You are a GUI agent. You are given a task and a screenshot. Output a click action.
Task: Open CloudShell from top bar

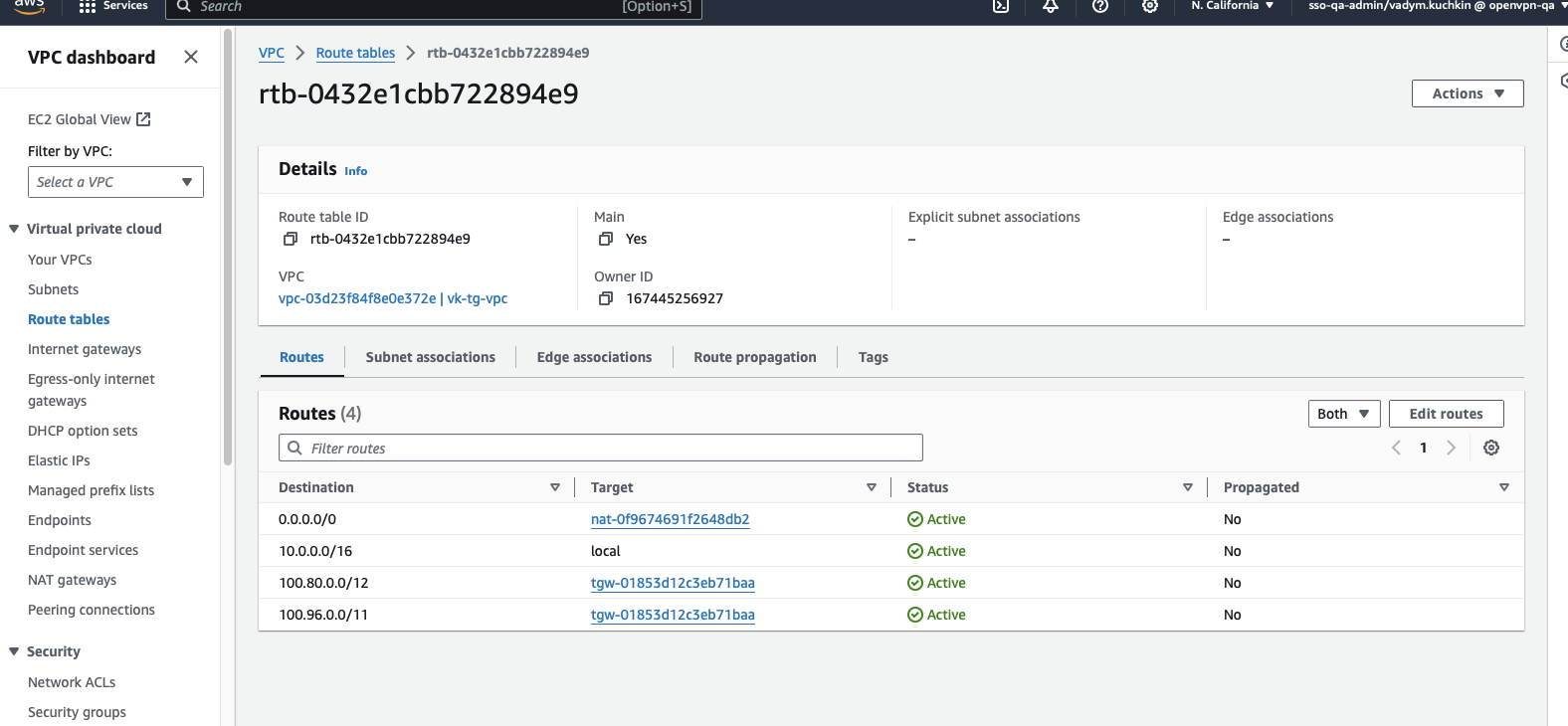point(1001,6)
